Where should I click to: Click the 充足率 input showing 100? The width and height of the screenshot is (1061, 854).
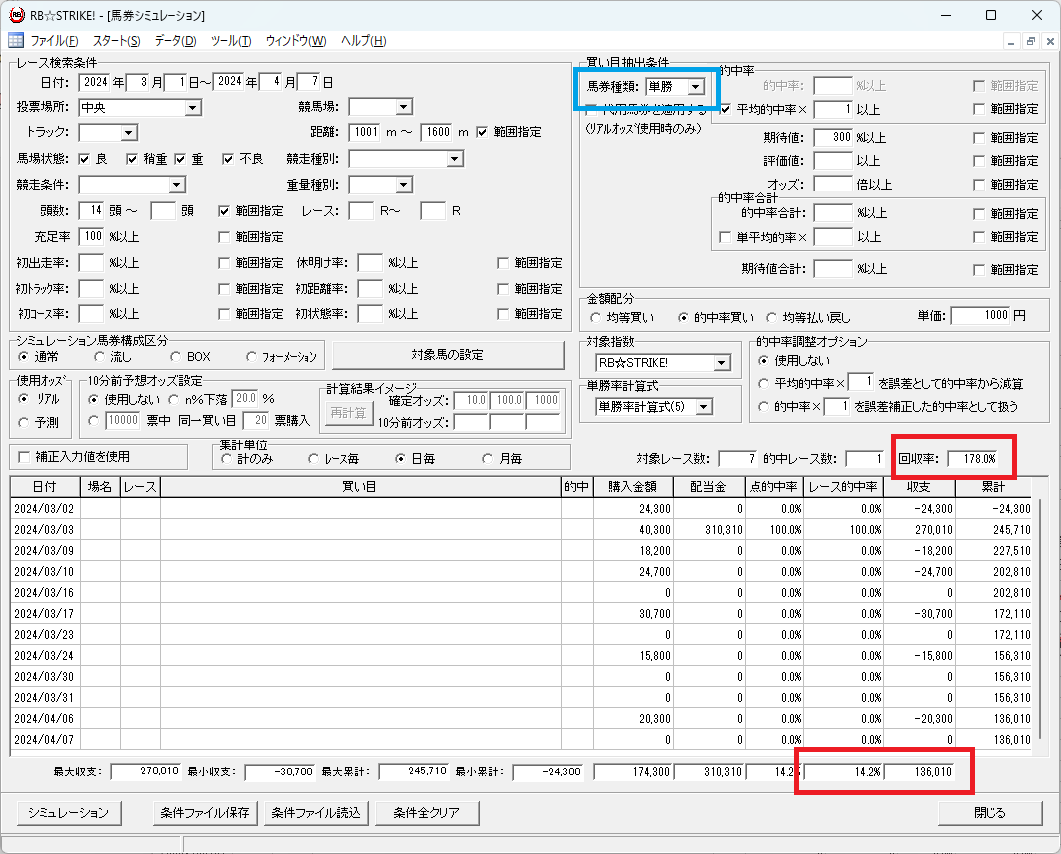[x=91, y=236]
